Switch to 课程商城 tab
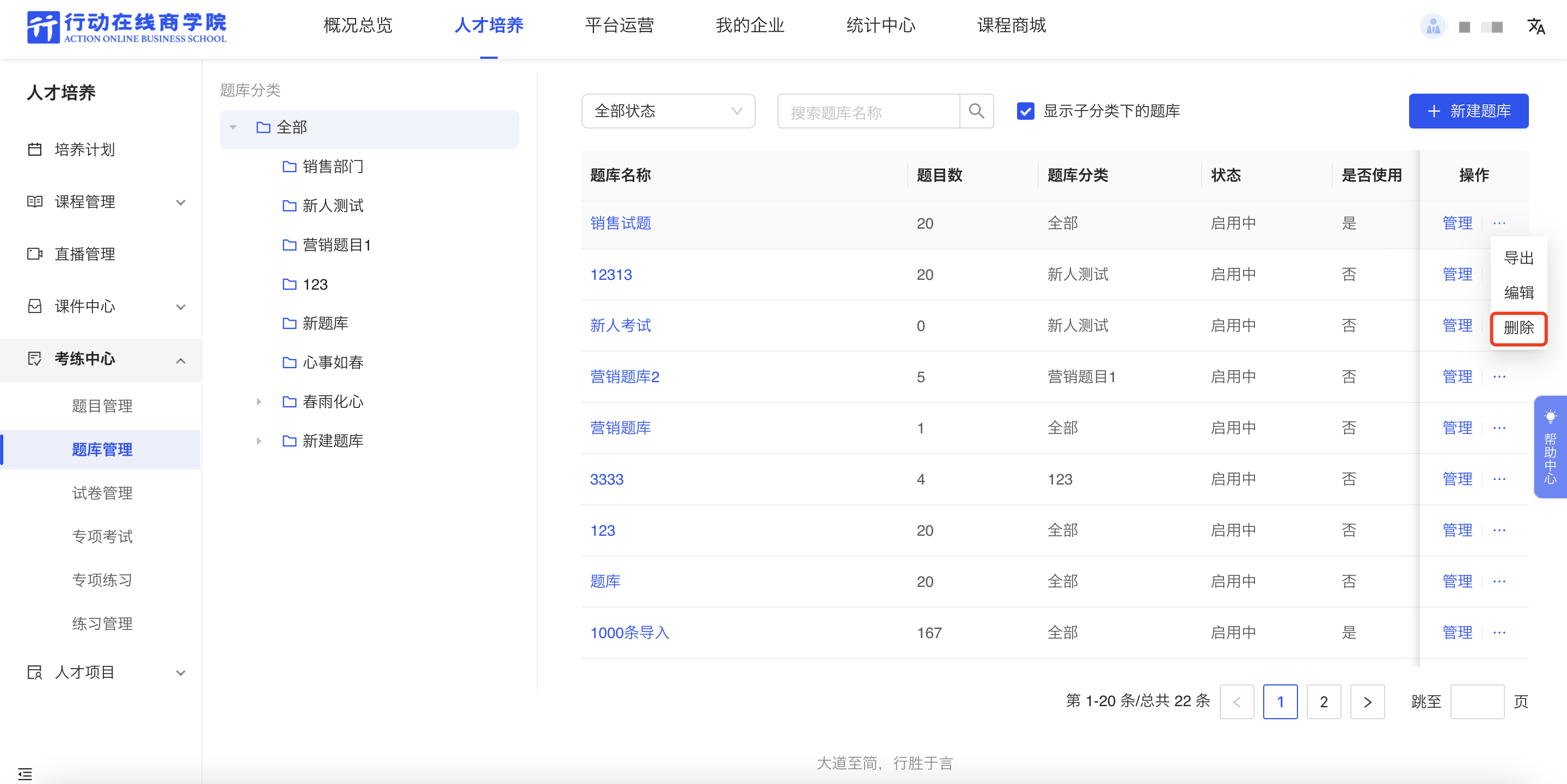Screen dimensions: 1567x784 click(x=1012, y=26)
